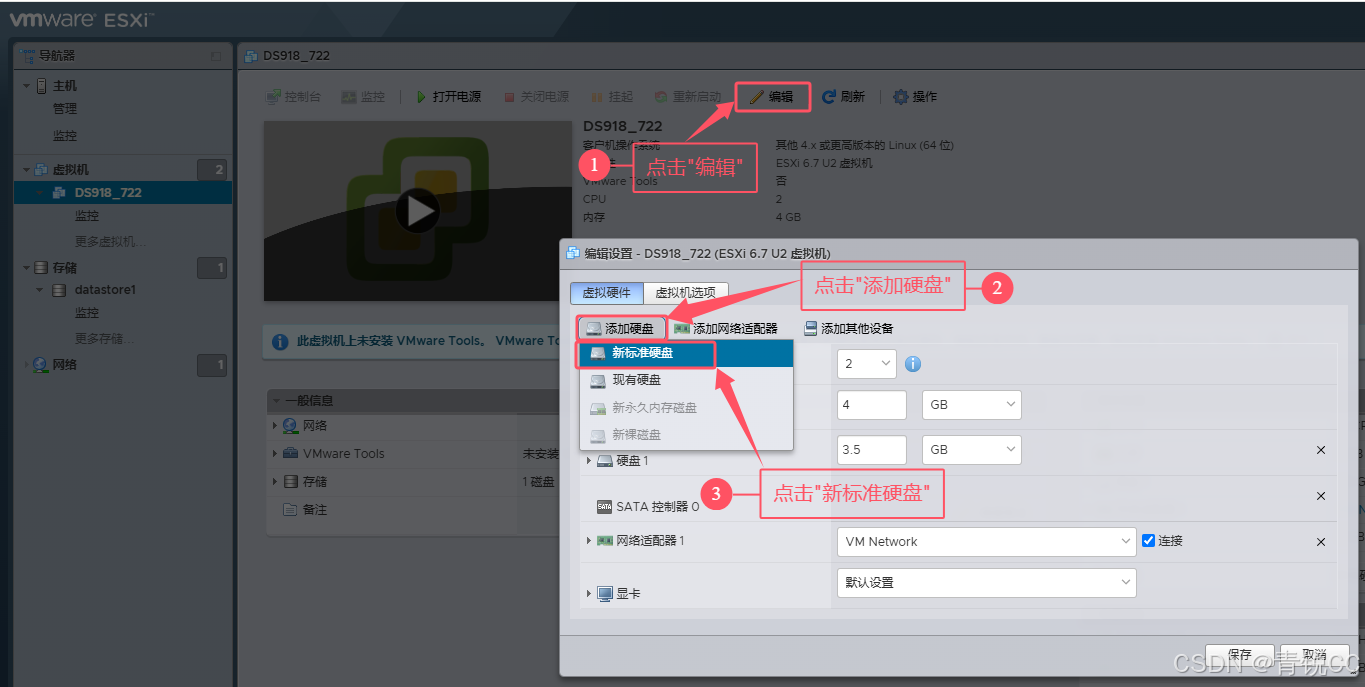
Task: Toggle the network Connect checkbox
Action: coord(1148,541)
